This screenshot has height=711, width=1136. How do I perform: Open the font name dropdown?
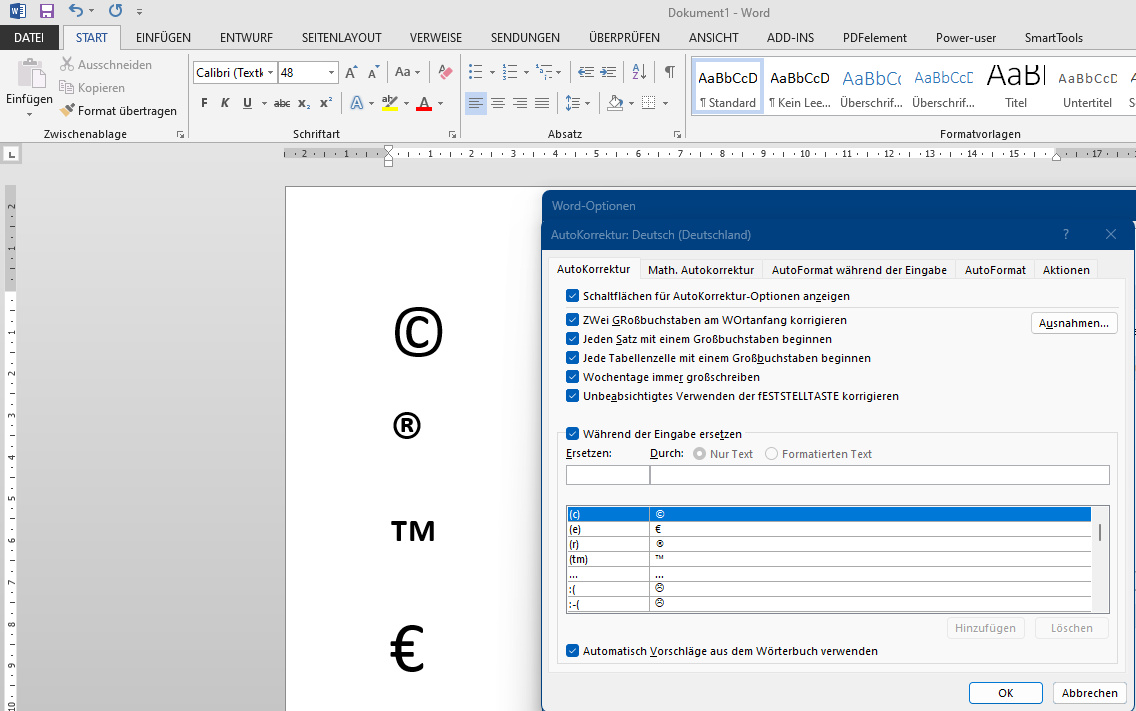pos(270,72)
